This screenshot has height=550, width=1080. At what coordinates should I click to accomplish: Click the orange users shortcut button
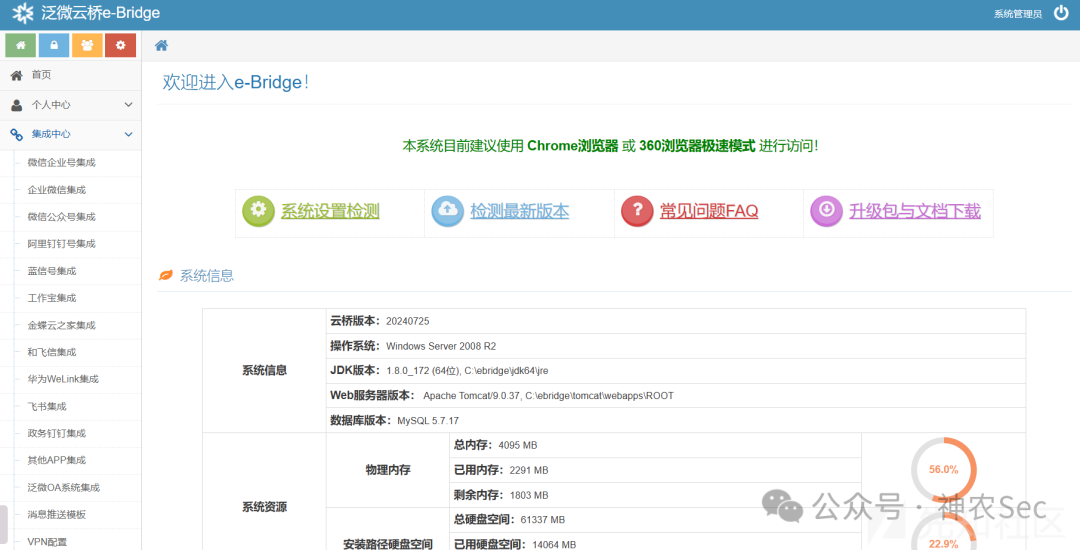(x=87, y=45)
